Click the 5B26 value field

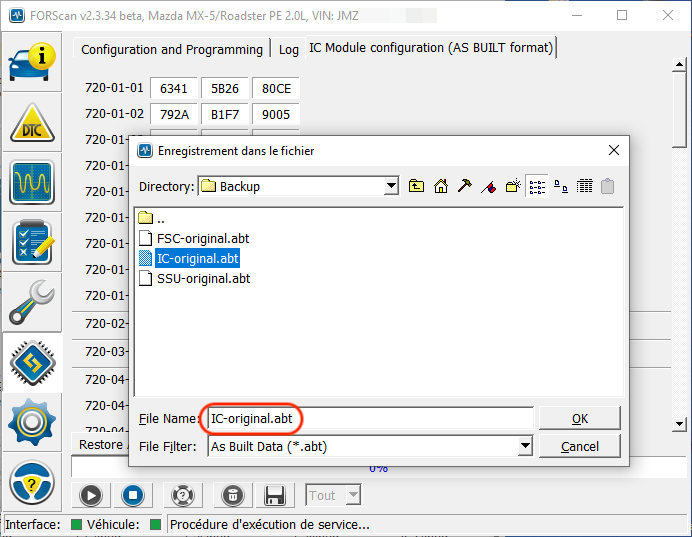[225, 88]
